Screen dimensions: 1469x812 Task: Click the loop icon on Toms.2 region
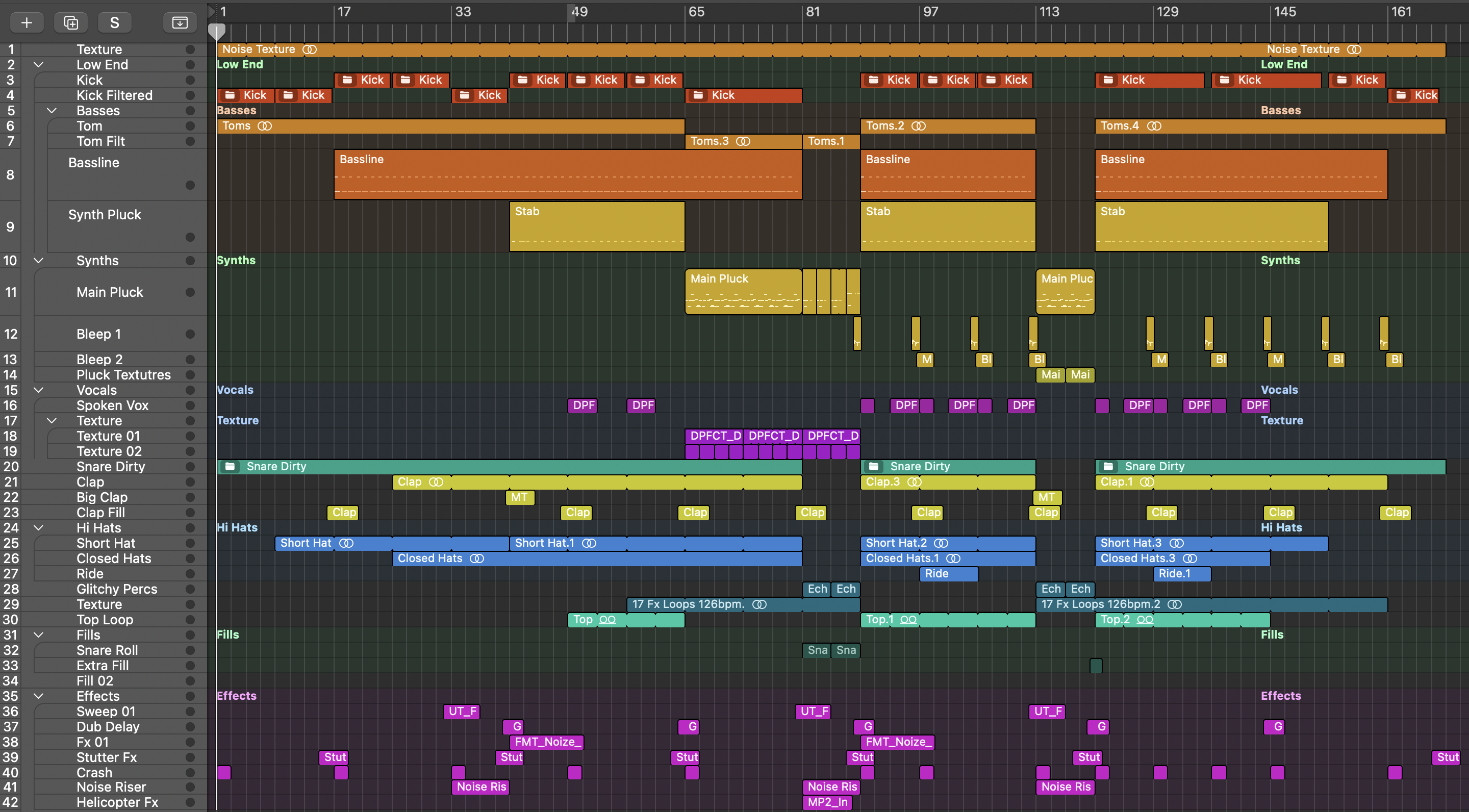tap(919, 126)
